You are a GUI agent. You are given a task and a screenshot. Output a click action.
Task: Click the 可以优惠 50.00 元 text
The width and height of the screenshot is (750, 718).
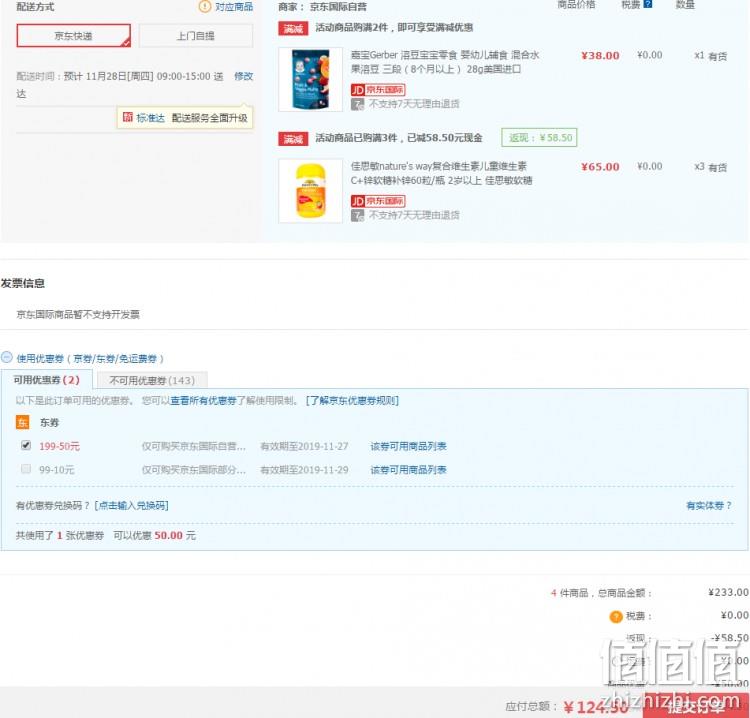[x=154, y=536]
